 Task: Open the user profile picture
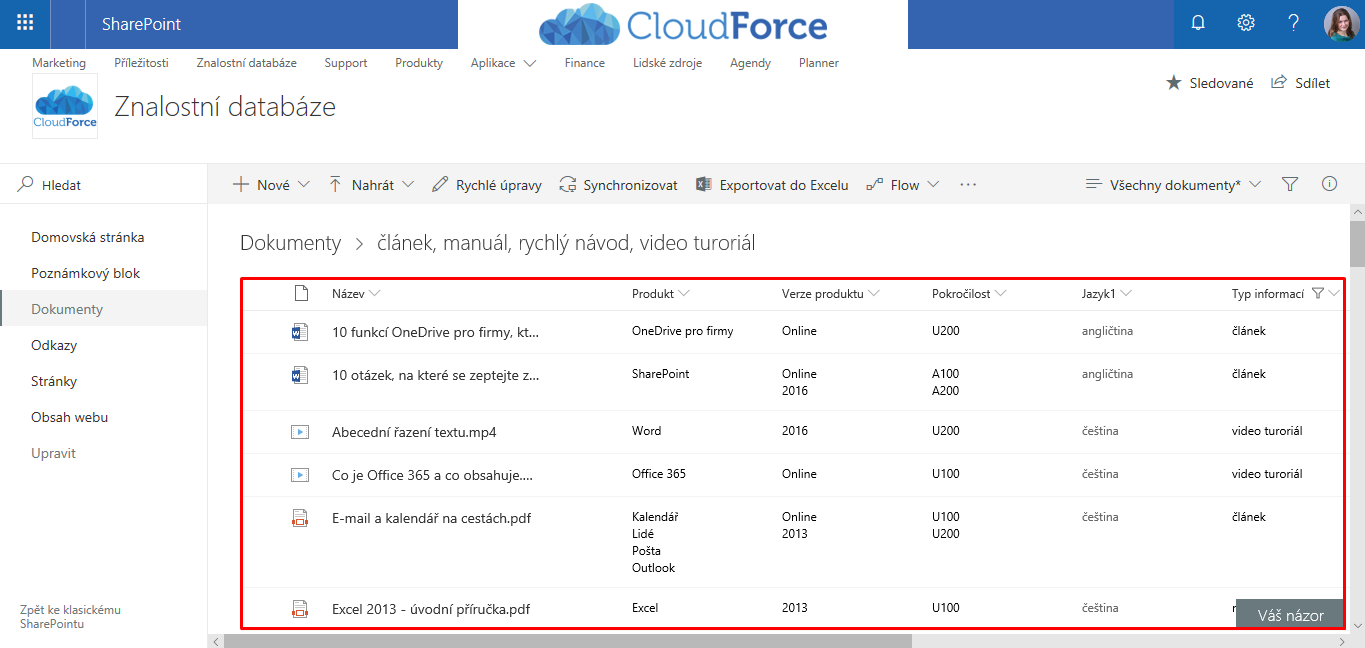pyautogui.click(x=1340, y=23)
